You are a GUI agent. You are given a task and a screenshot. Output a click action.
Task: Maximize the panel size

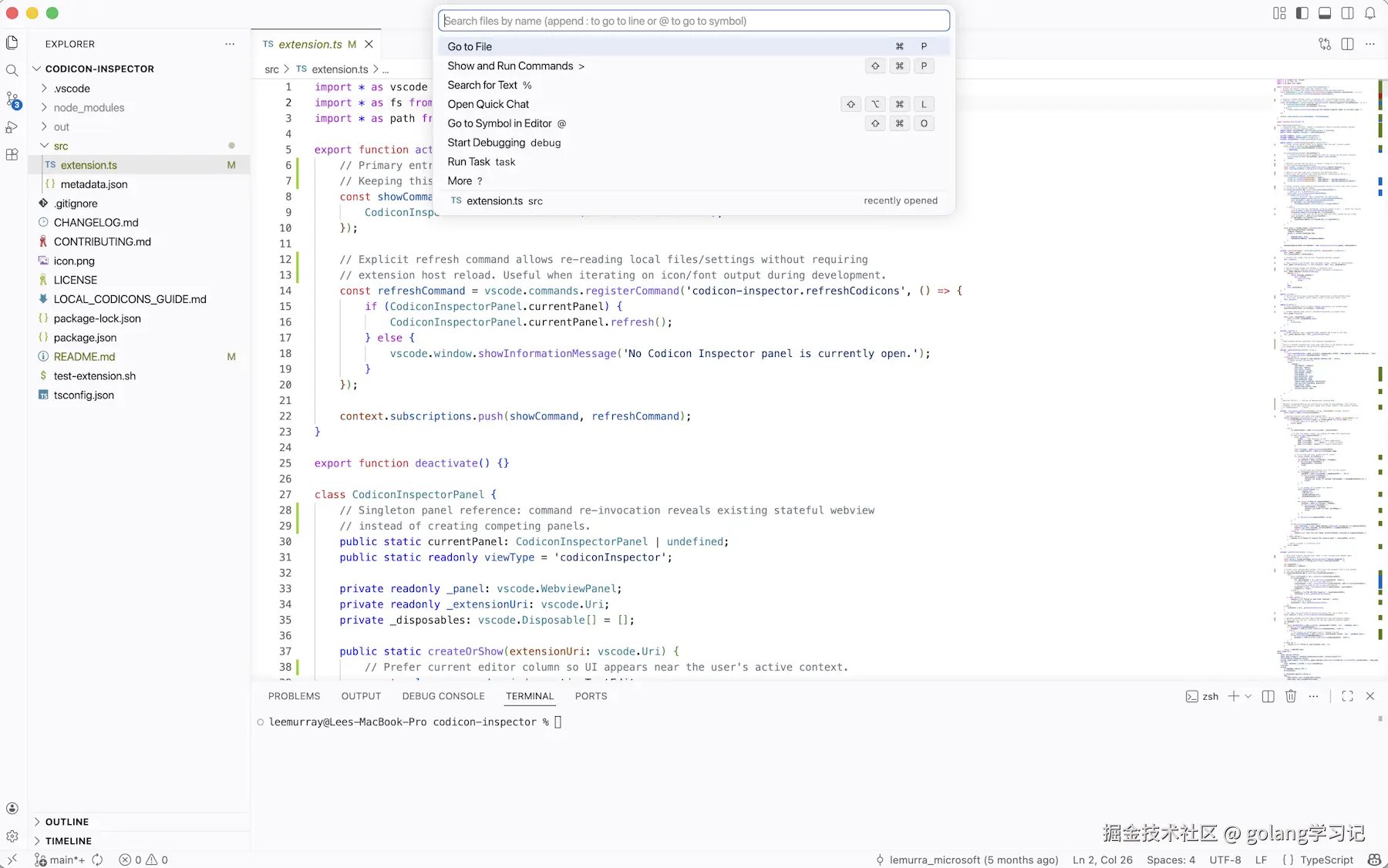pos(1347,696)
